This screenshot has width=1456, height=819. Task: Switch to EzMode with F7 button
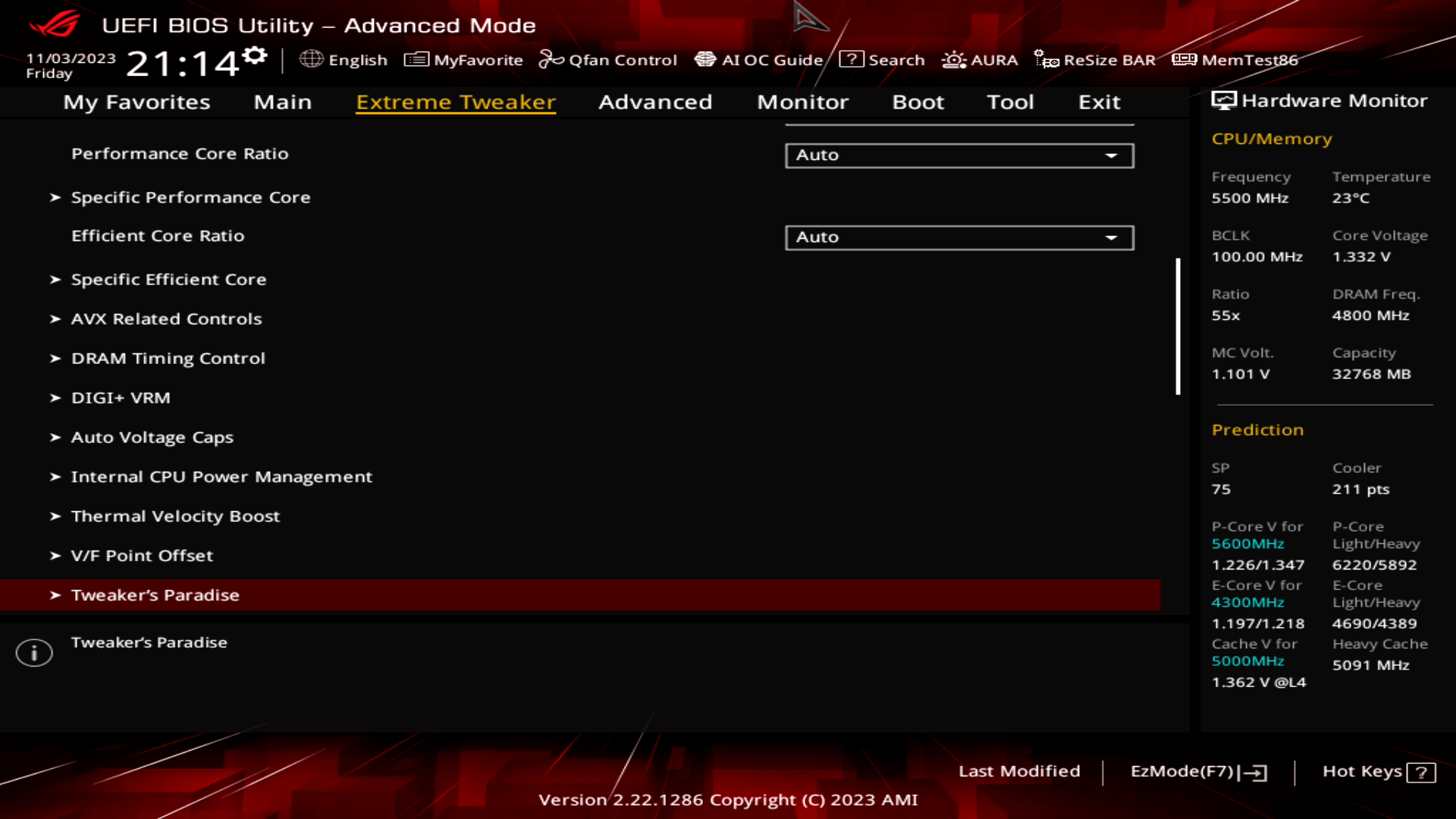[x=1198, y=771]
